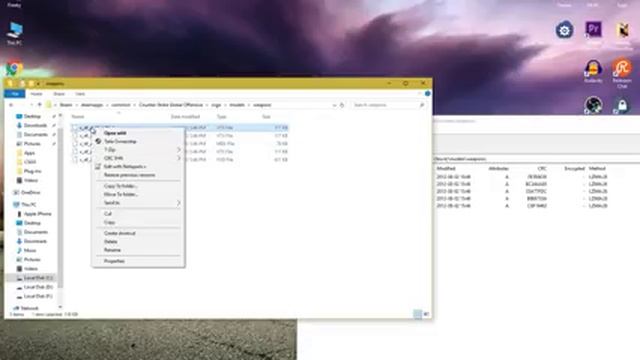Select Network in navigation pane
The image size is (640, 360).
pyautogui.click(x=28, y=308)
